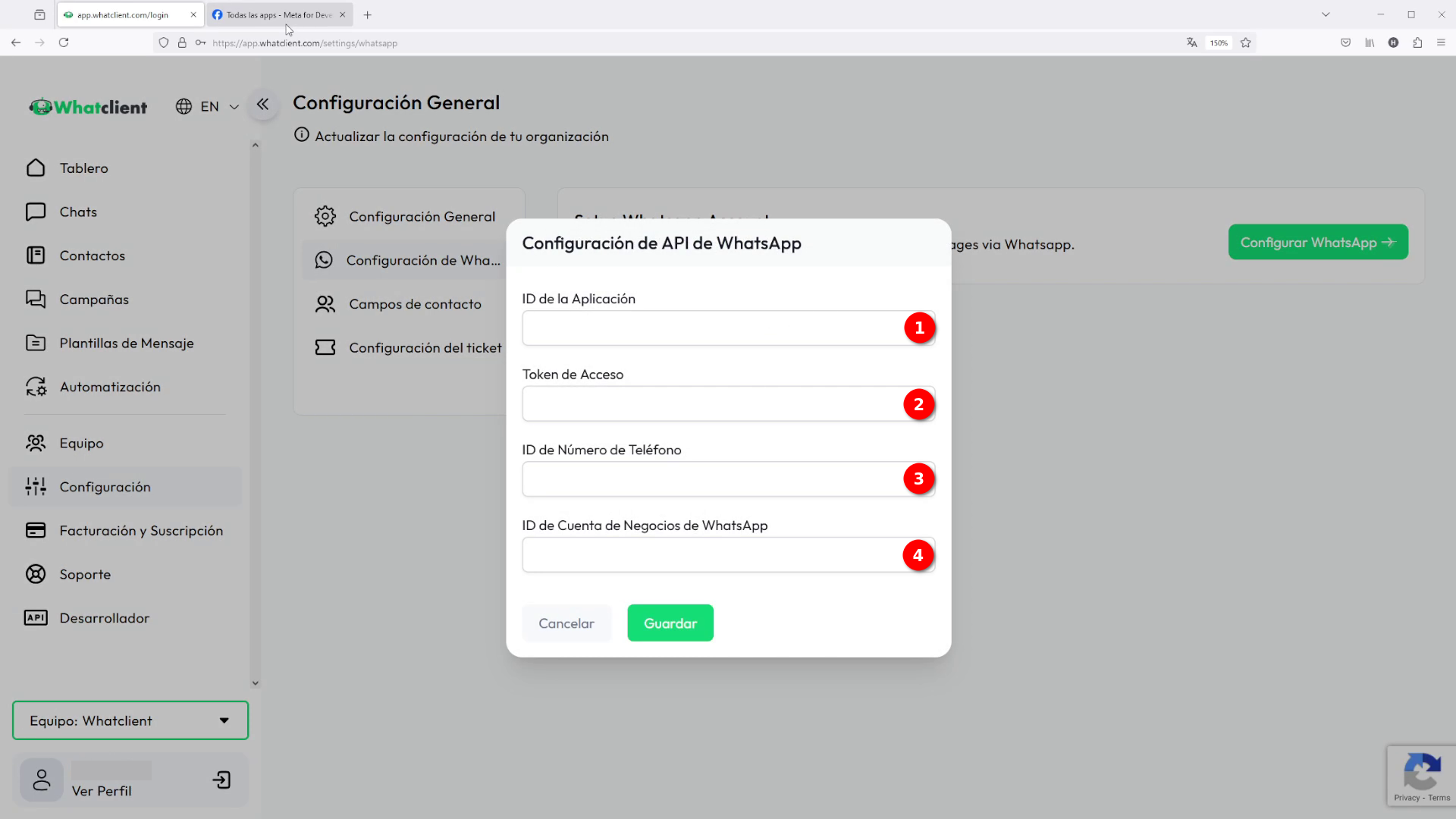Open Facturación y Suscripción card icon
This screenshot has height=819, width=1456.
(36, 530)
